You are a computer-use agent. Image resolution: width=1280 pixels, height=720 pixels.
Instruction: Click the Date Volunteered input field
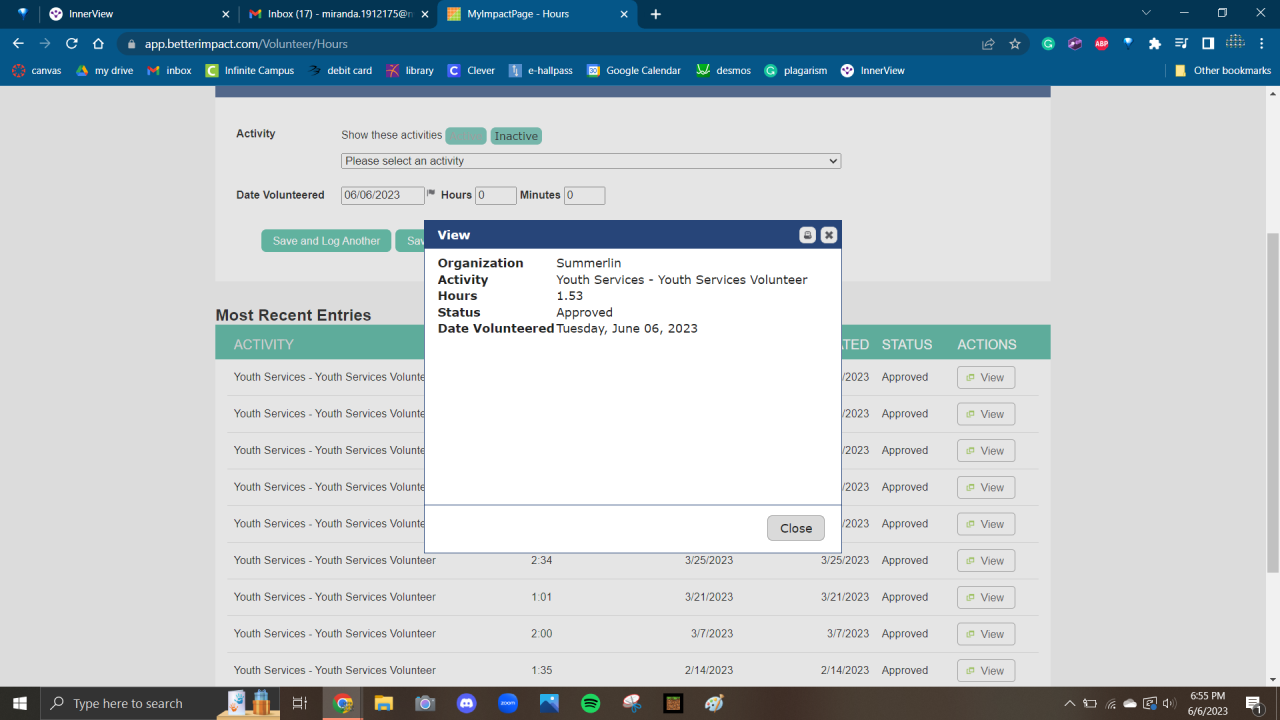tap(383, 196)
